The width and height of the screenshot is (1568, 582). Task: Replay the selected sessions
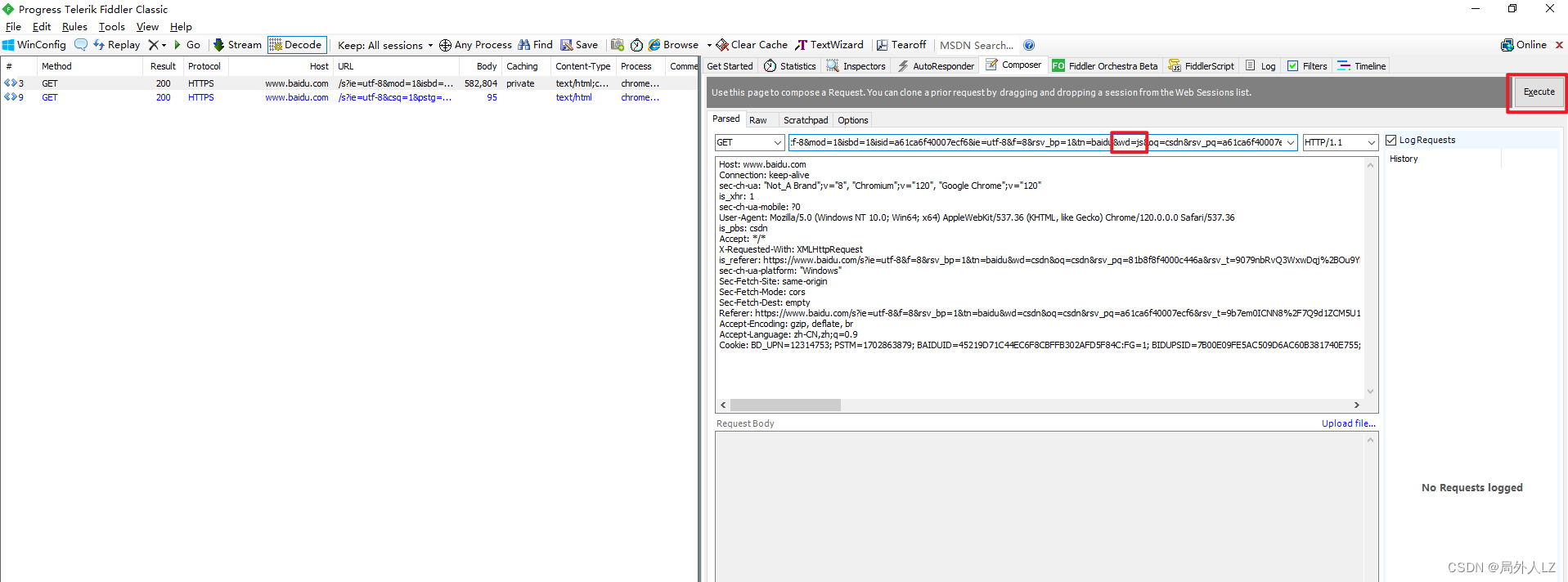click(x=117, y=45)
